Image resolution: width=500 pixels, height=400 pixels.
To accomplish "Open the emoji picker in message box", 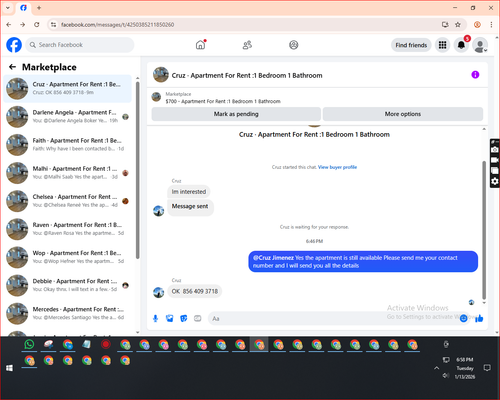I will [463, 318].
